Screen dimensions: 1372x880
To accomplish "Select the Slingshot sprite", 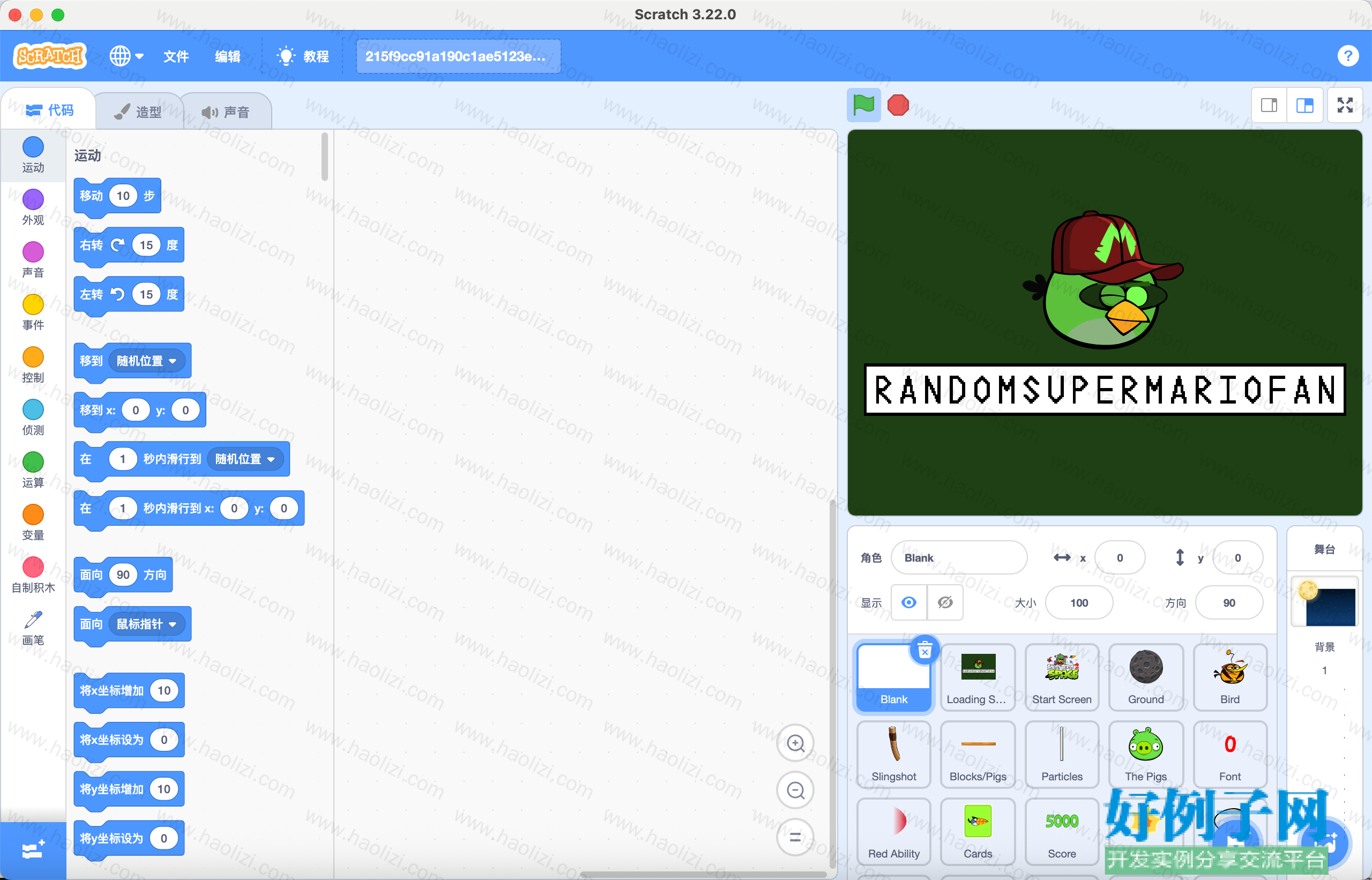I will 894,755.
